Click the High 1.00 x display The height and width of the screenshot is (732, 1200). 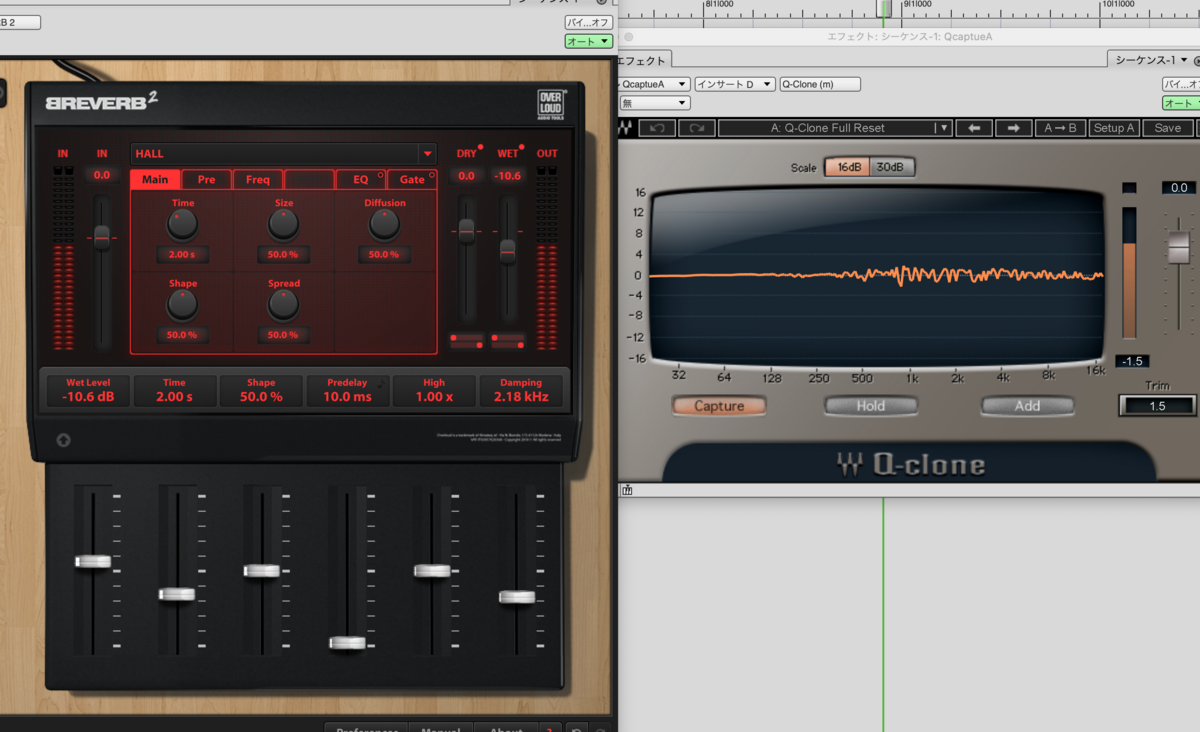click(434, 390)
